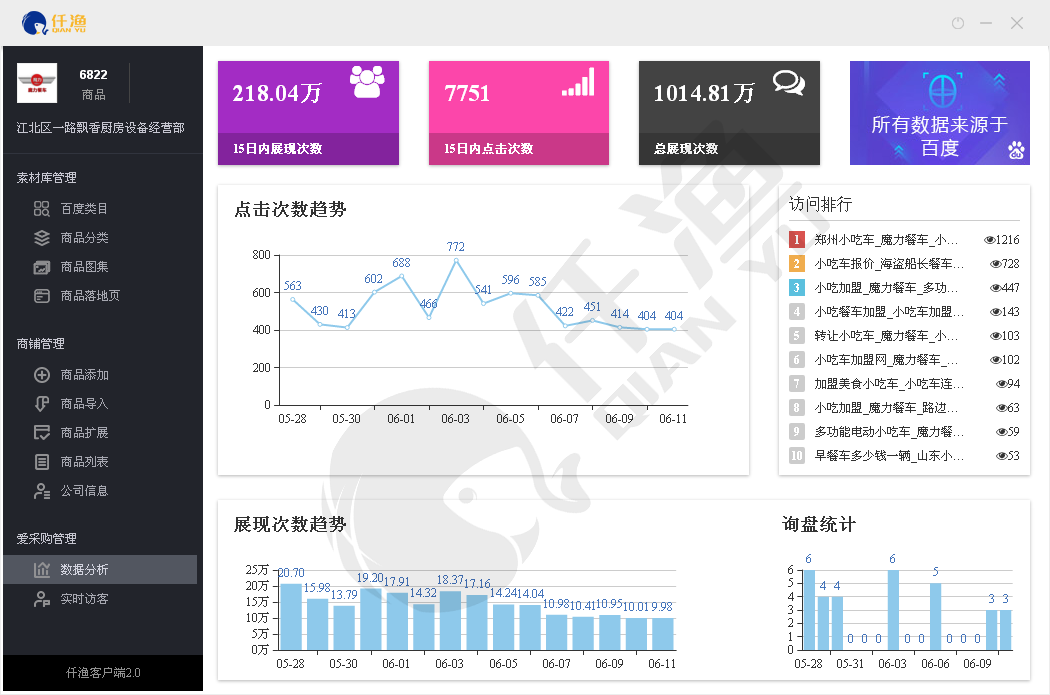Click the rank 2 orange badge

point(796,264)
